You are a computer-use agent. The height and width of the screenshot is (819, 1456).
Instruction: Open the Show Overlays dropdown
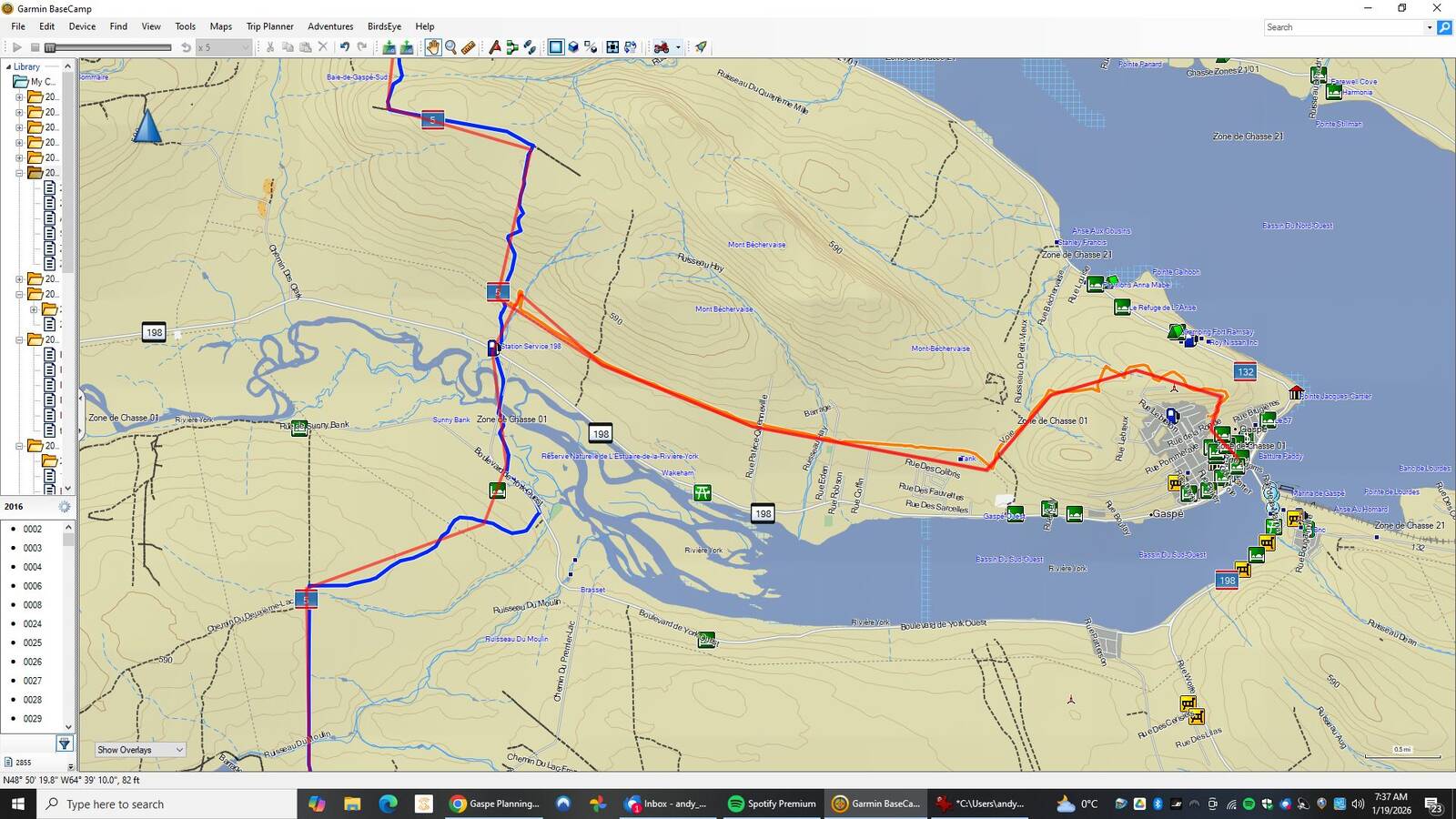pos(140,750)
